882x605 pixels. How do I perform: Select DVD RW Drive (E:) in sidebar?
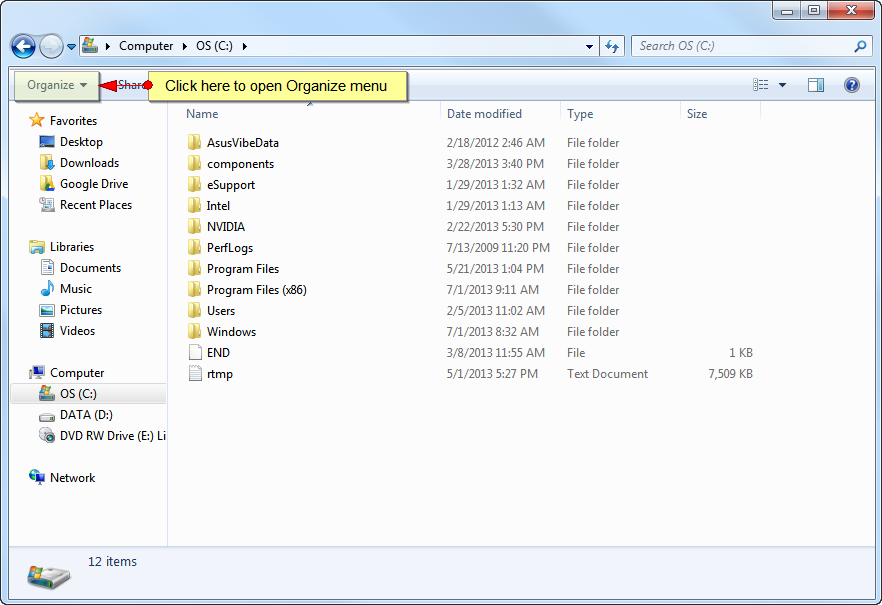click(x=112, y=436)
